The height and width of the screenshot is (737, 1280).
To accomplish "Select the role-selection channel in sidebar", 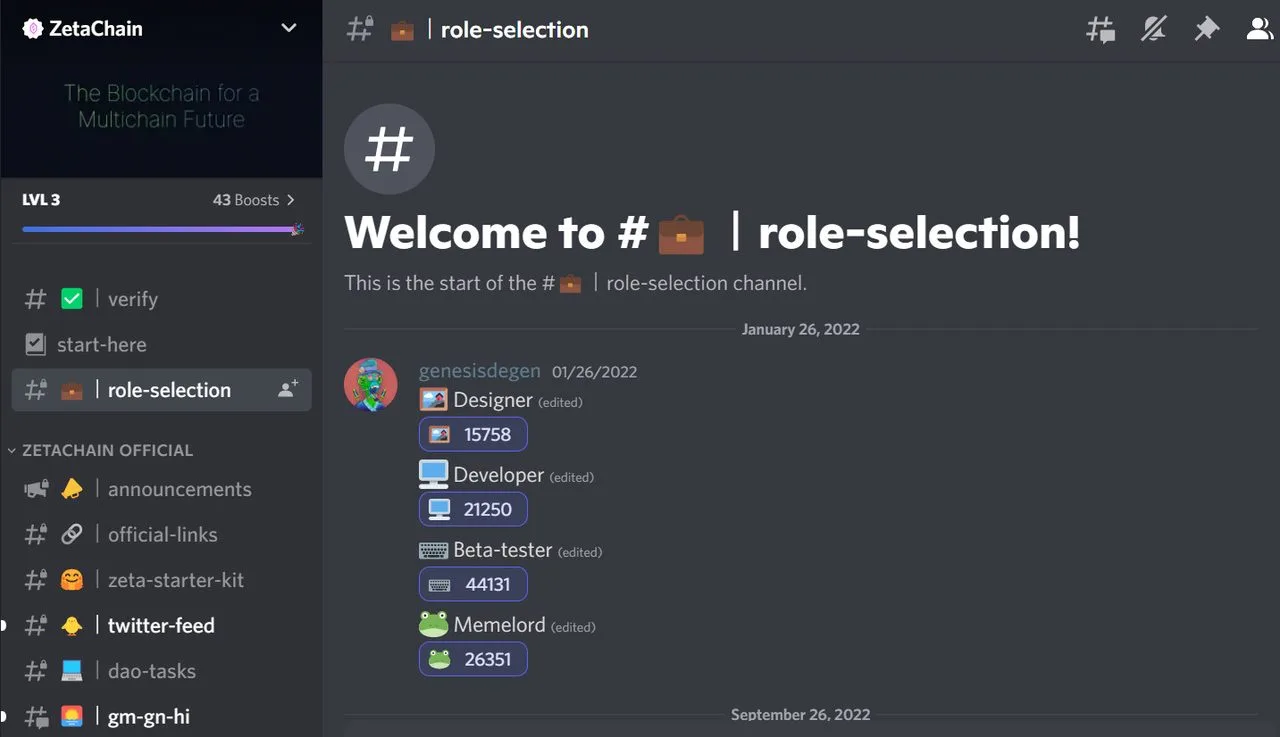I will click(x=161, y=390).
